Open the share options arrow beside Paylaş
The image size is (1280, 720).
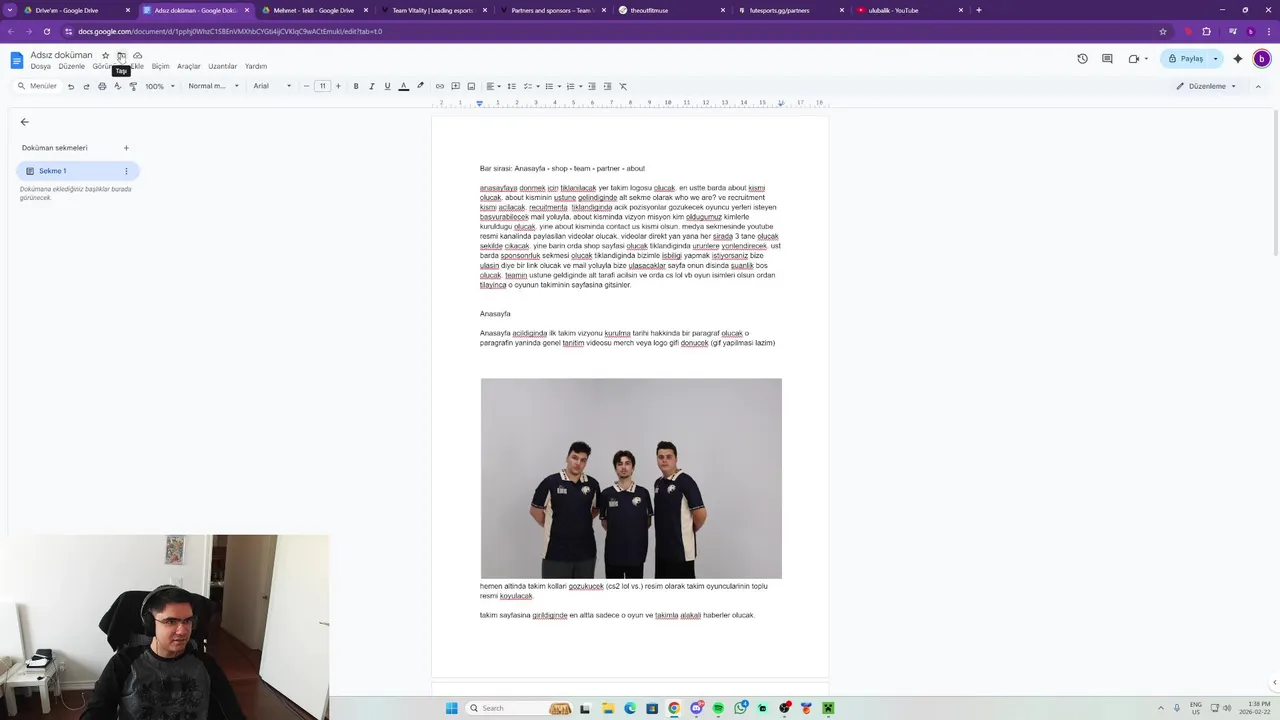pyautogui.click(x=1216, y=59)
